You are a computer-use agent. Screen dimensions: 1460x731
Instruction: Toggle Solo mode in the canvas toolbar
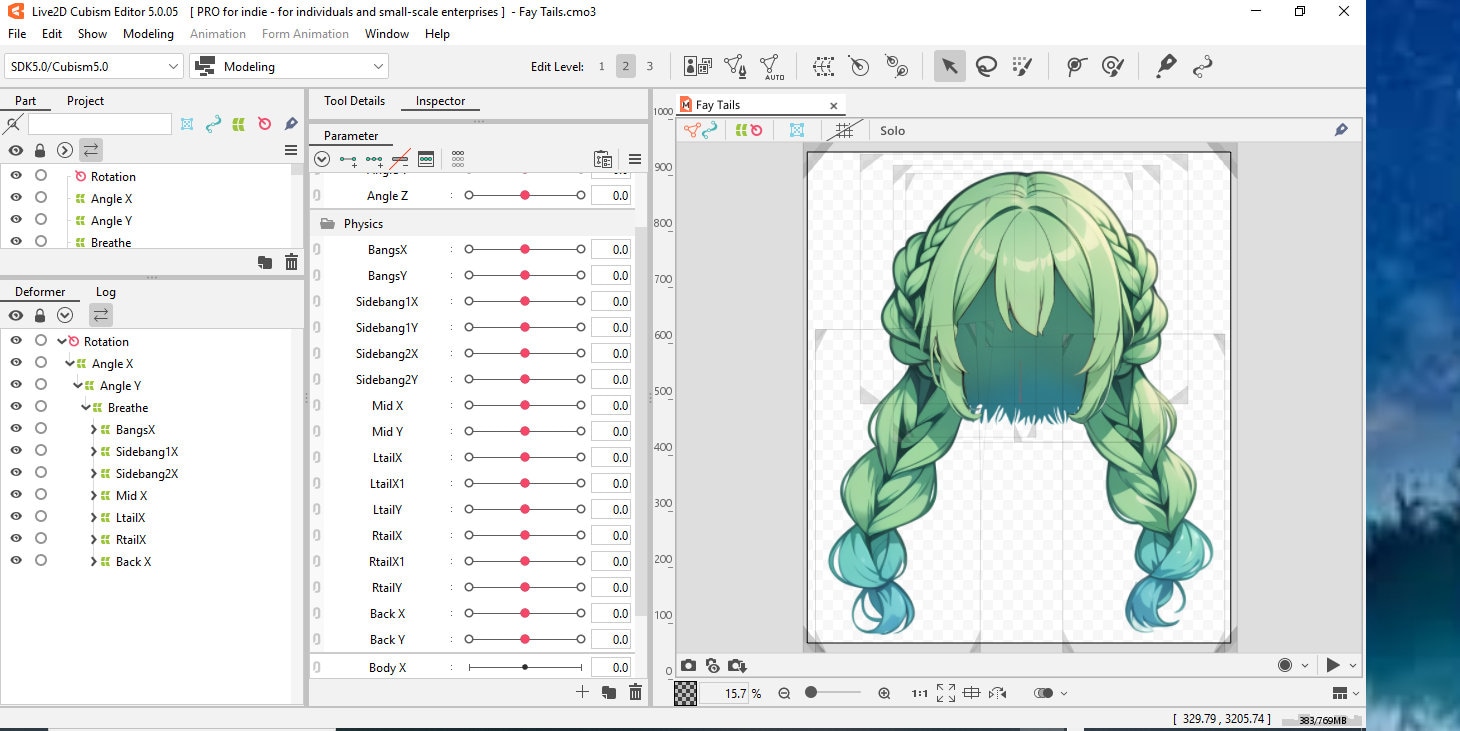coord(892,130)
